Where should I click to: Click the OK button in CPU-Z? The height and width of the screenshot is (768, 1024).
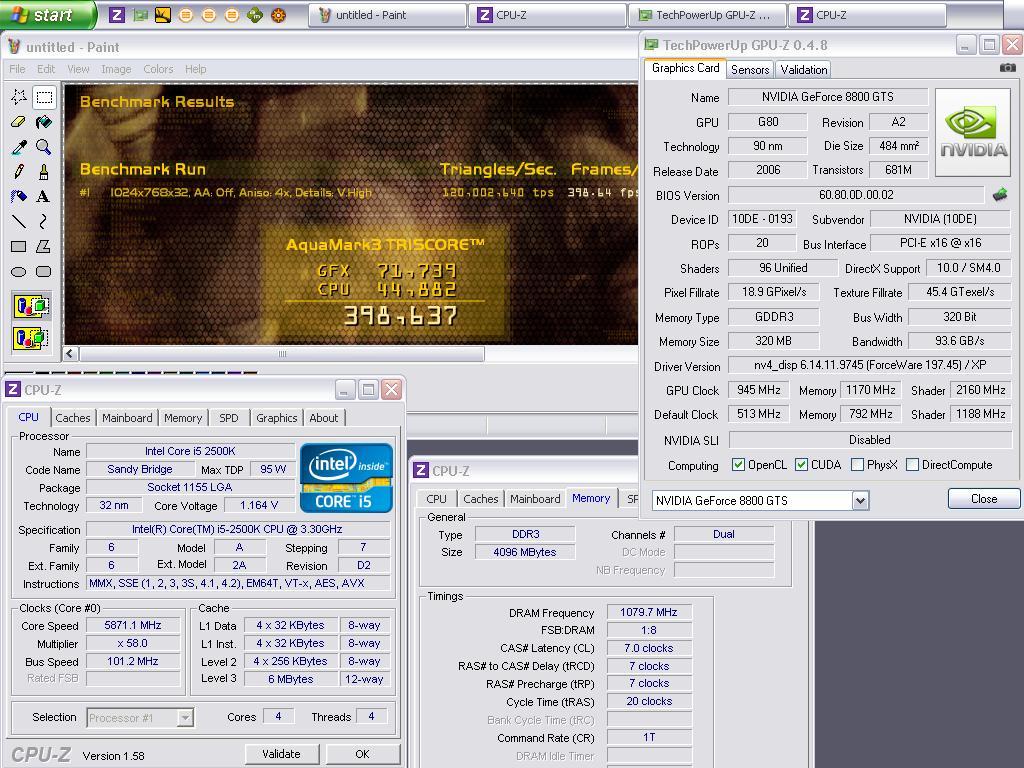point(362,754)
